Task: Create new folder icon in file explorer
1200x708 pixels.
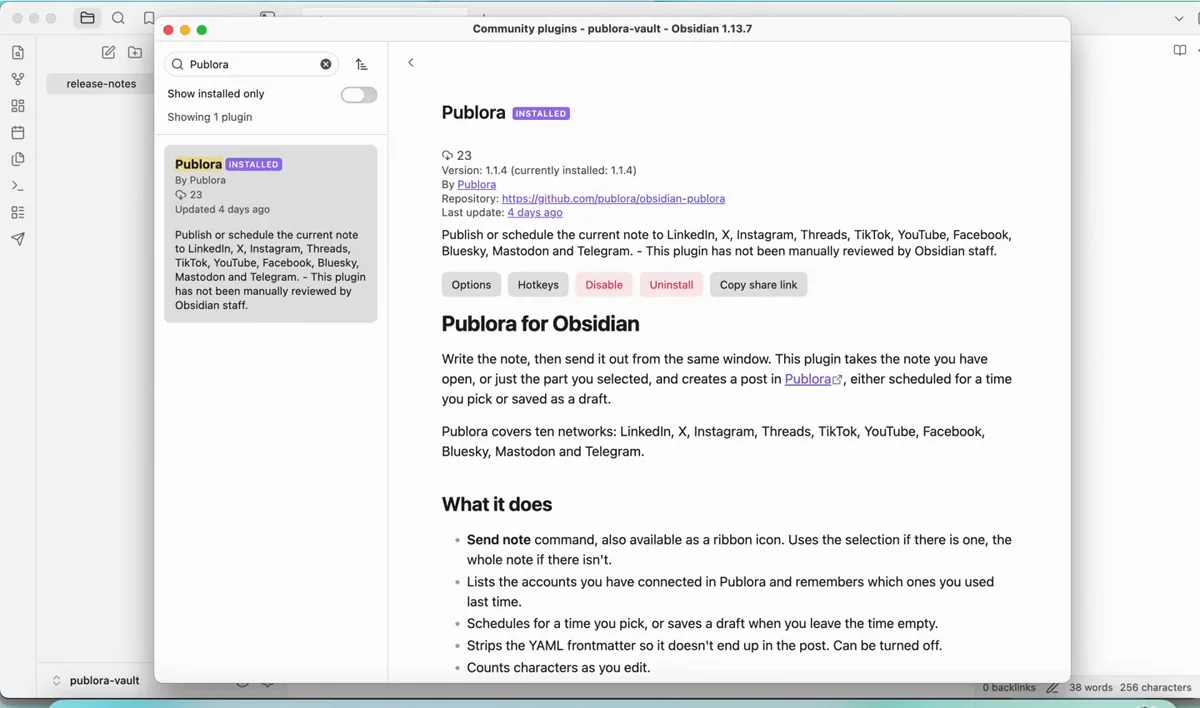Action: coord(135,52)
